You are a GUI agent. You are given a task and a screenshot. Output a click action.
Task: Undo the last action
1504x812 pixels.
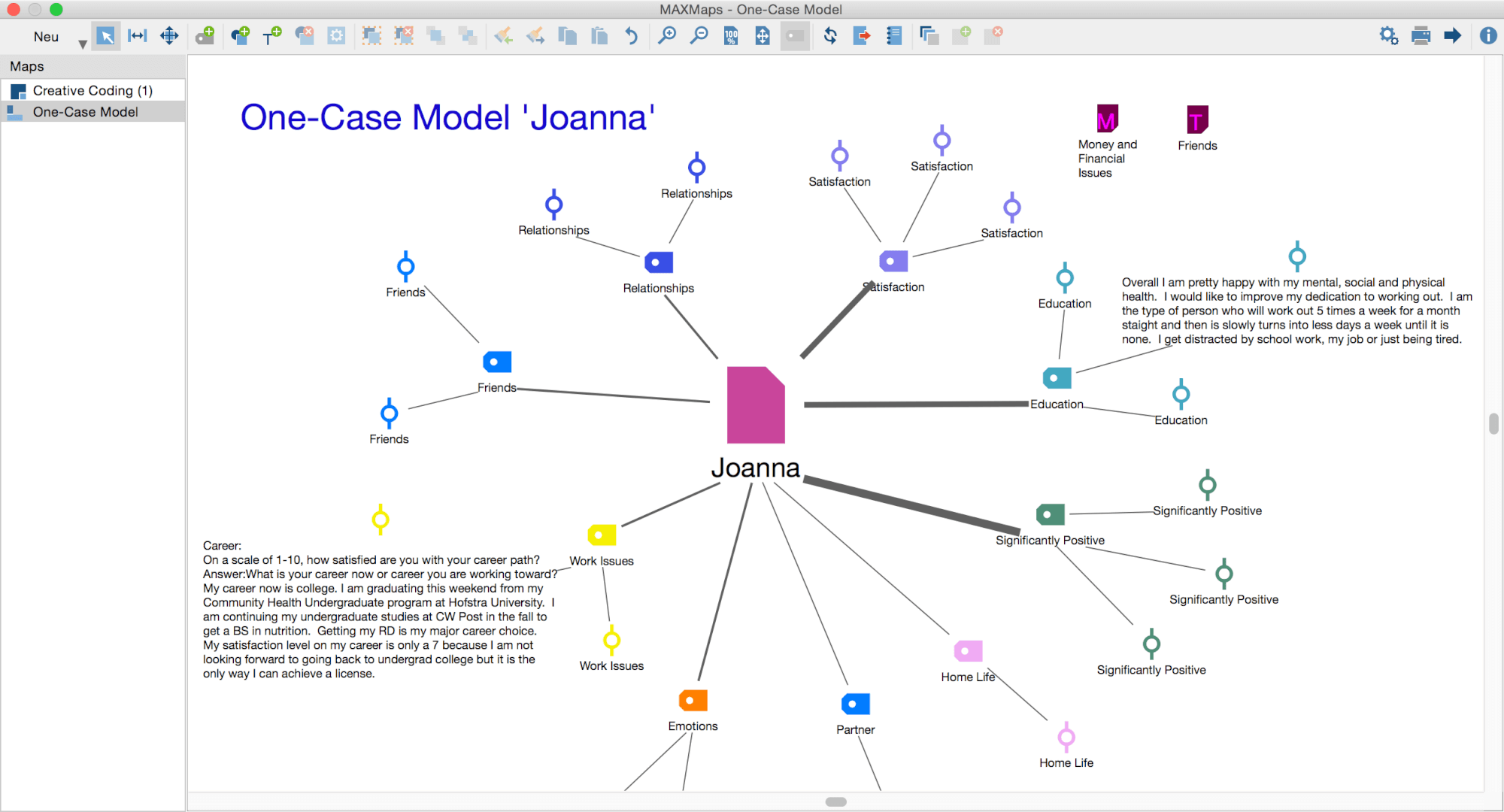click(631, 35)
